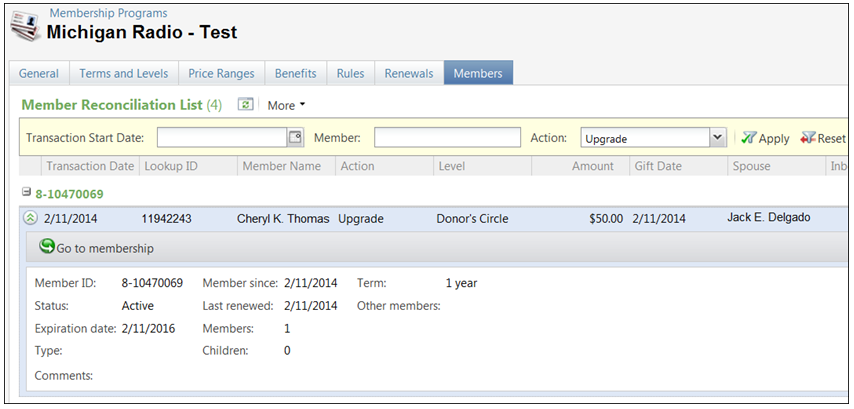854x409 pixels.
Task: Click into the Member filter field
Action: tap(447, 137)
